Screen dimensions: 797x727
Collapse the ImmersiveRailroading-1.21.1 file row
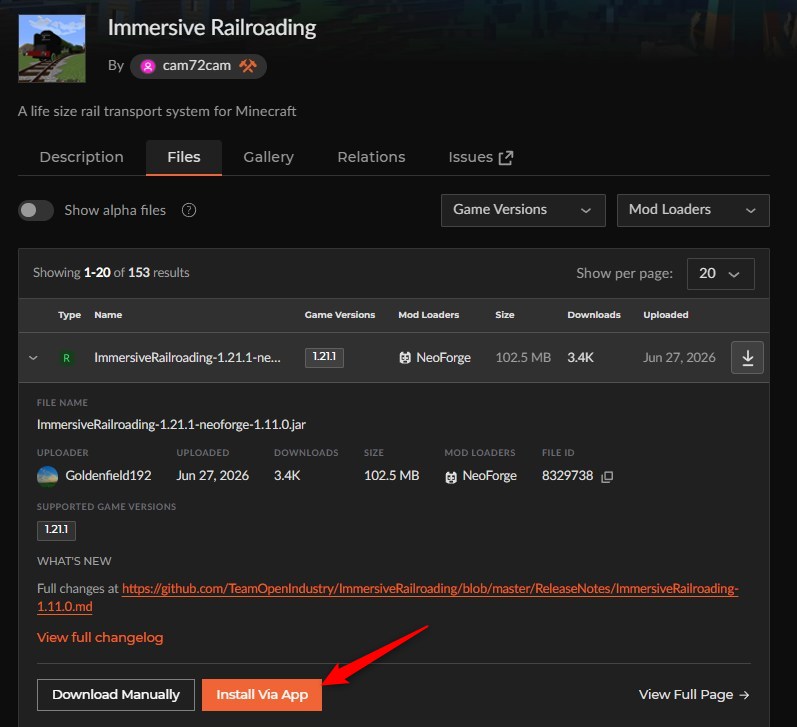(x=34, y=357)
